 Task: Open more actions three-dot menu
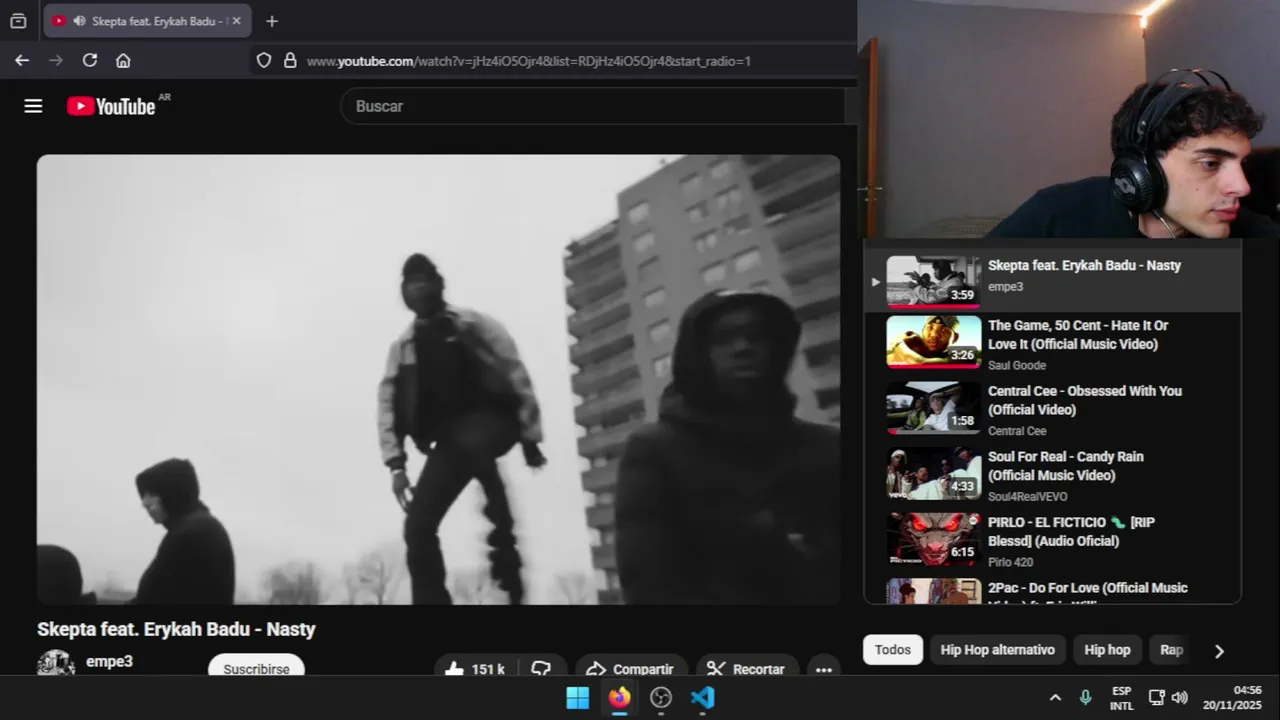tap(824, 668)
